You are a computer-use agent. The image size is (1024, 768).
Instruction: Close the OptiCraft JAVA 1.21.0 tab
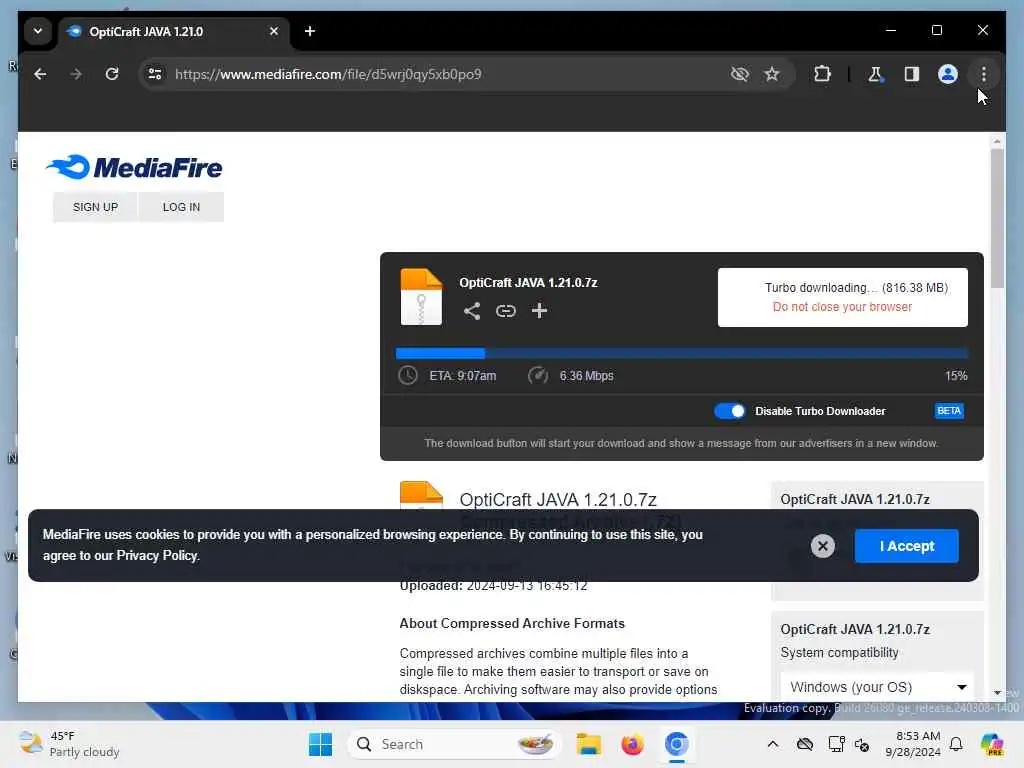tap(274, 31)
